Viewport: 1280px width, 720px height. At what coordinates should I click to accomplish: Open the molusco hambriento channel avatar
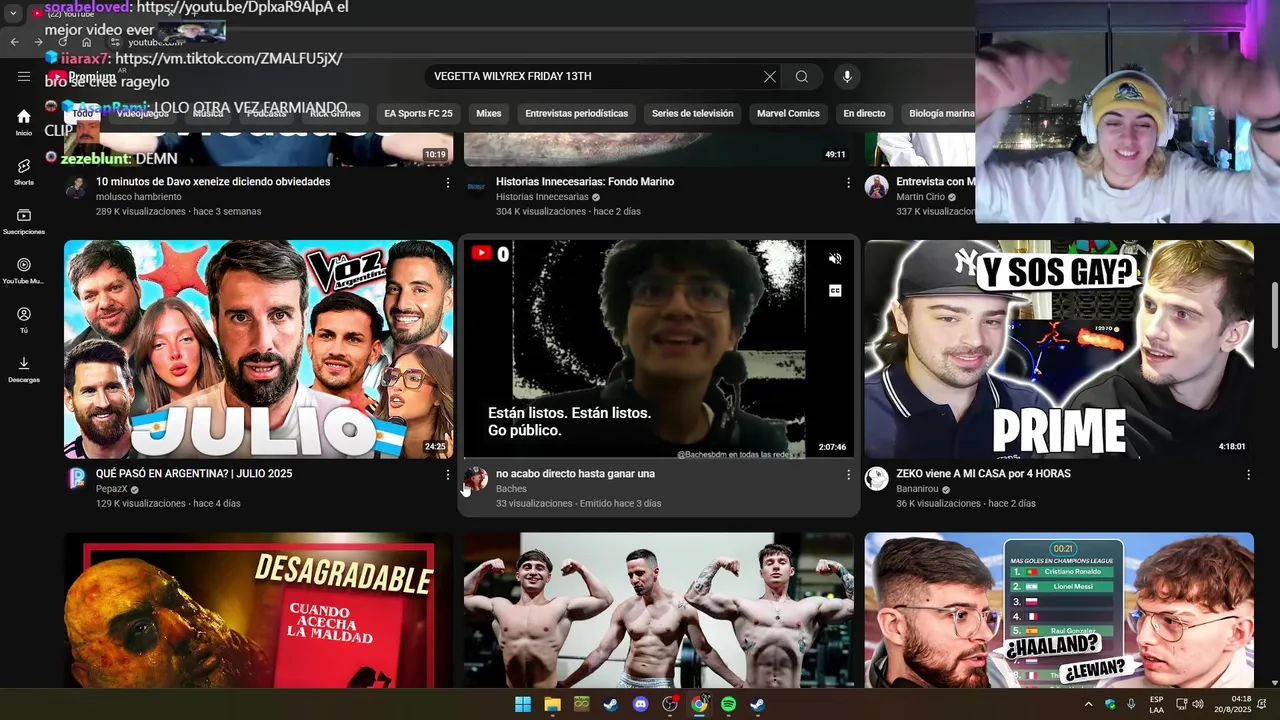click(x=76, y=187)
